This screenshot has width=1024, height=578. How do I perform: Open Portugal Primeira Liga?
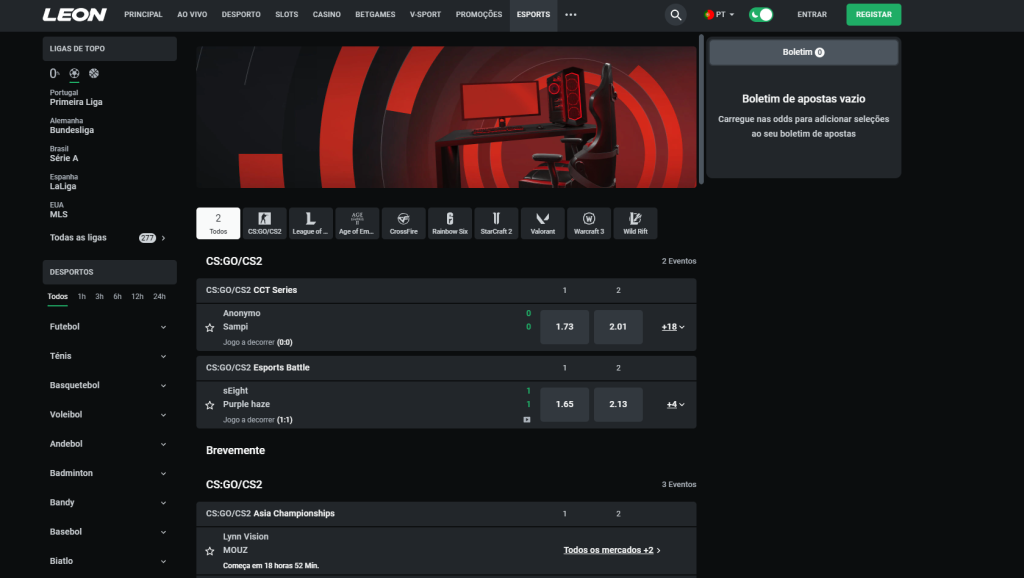click(x=76, y=98)
